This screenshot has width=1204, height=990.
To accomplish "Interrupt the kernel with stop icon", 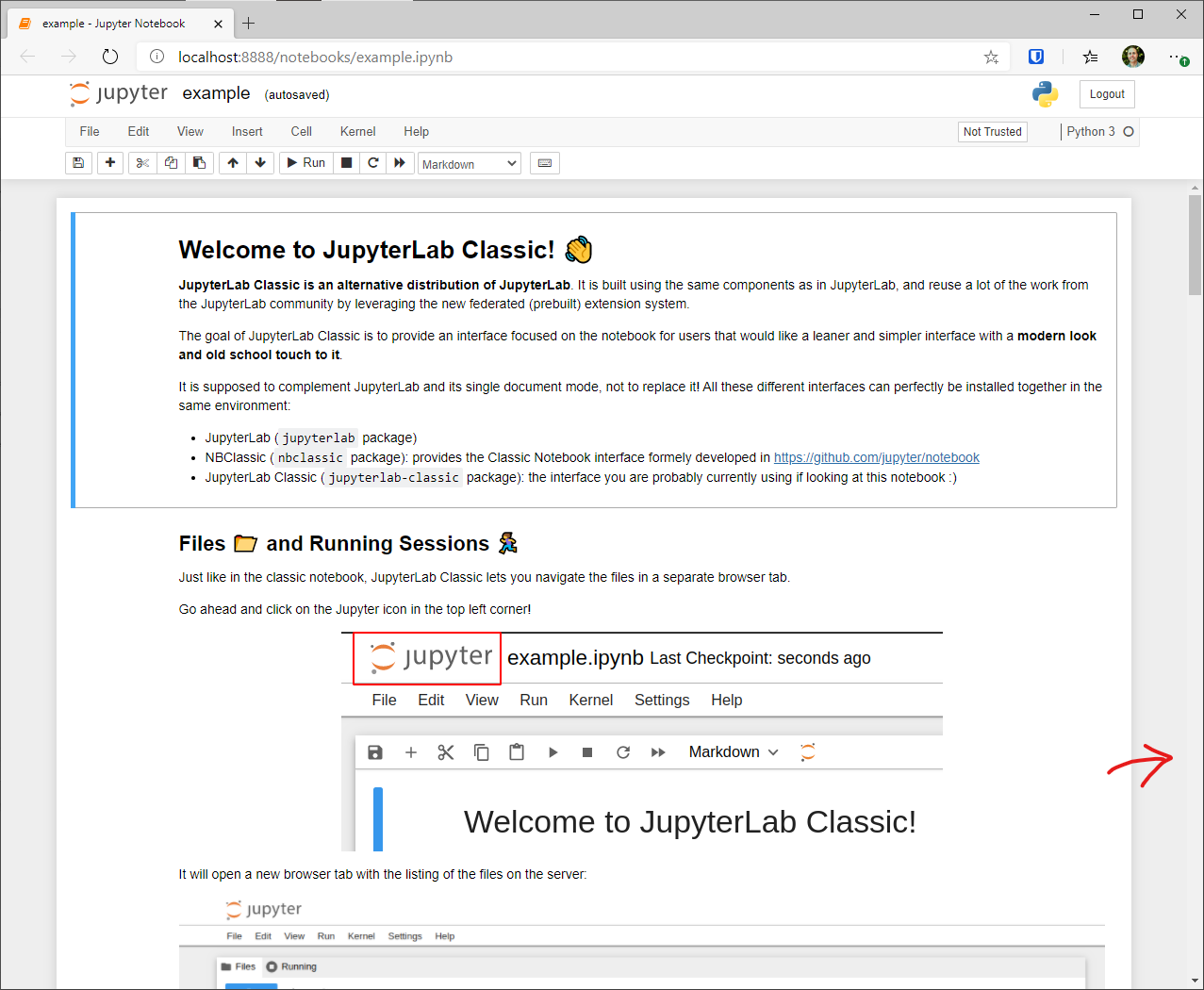I will pos(346,163).
